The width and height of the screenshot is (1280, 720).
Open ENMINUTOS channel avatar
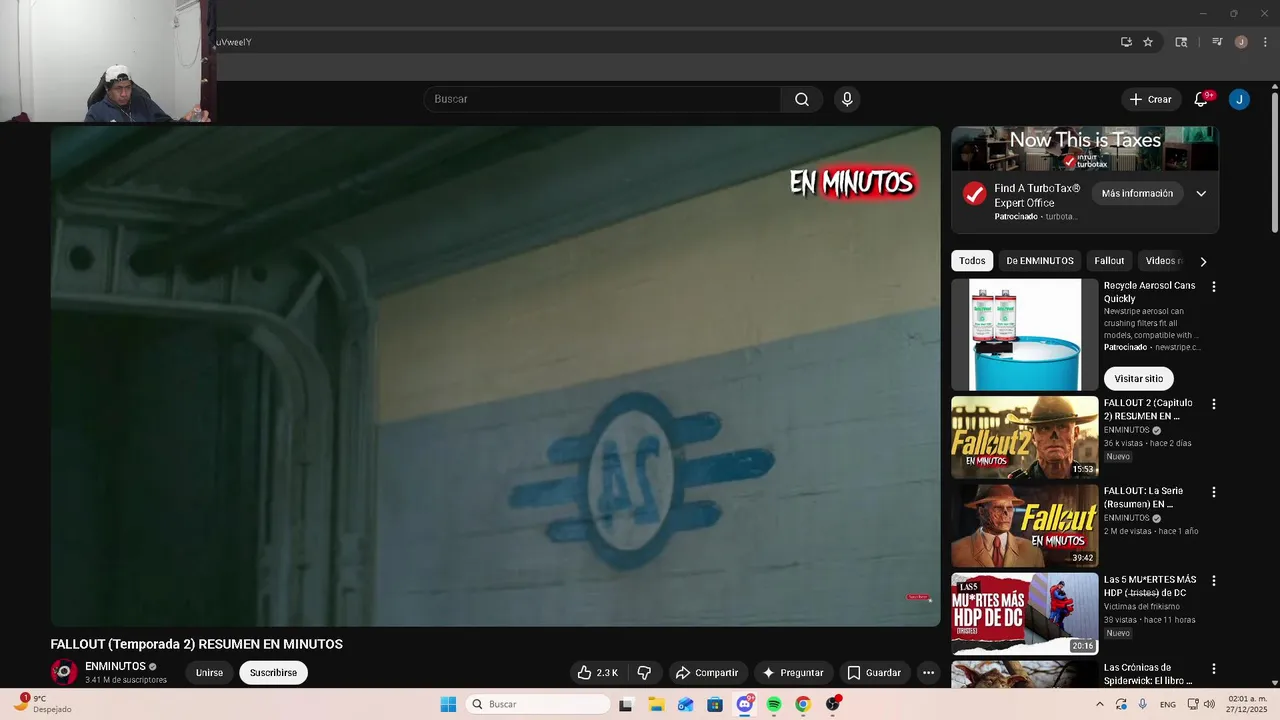(64, 672)
